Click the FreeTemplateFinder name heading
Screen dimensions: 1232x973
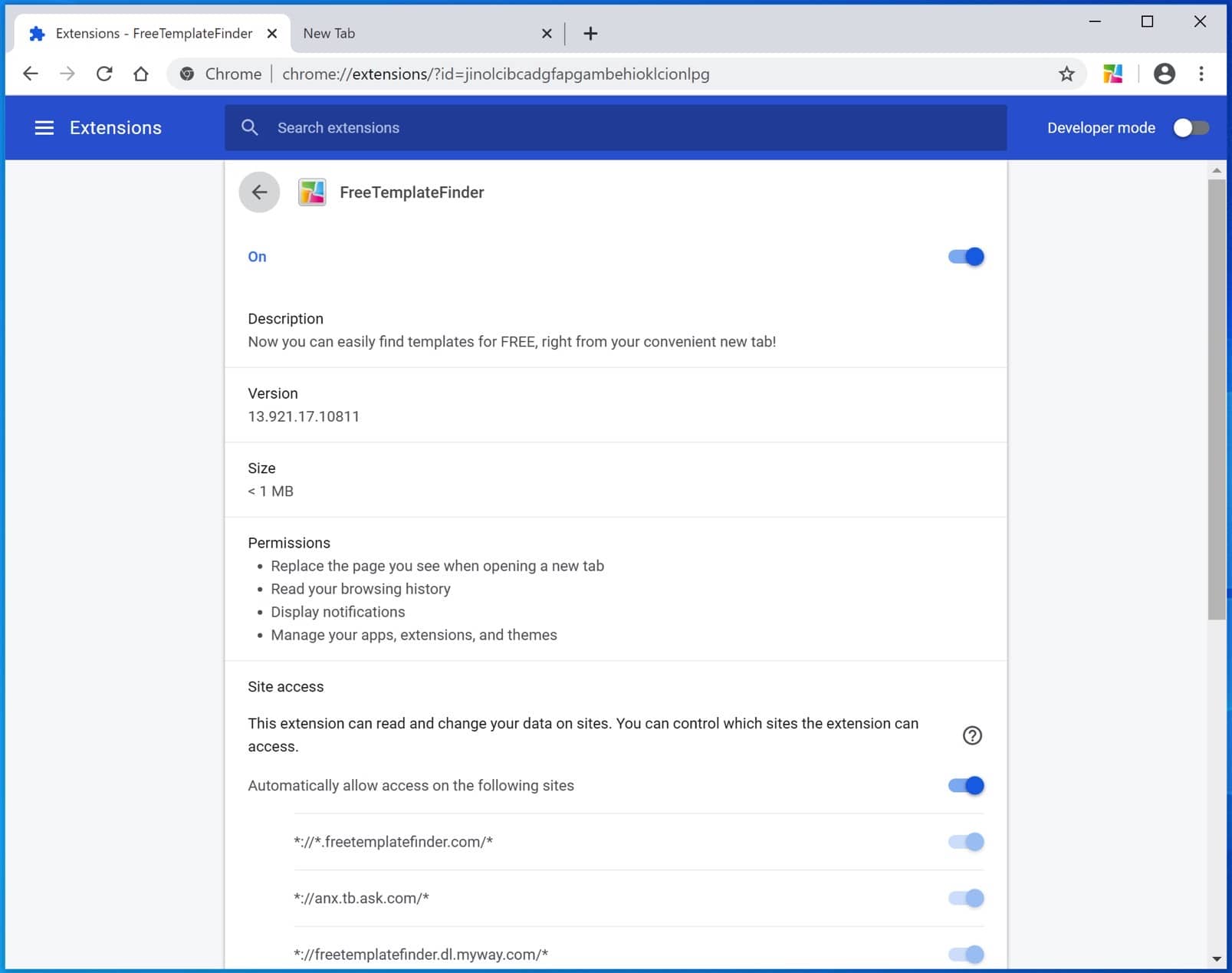[412, 192]
